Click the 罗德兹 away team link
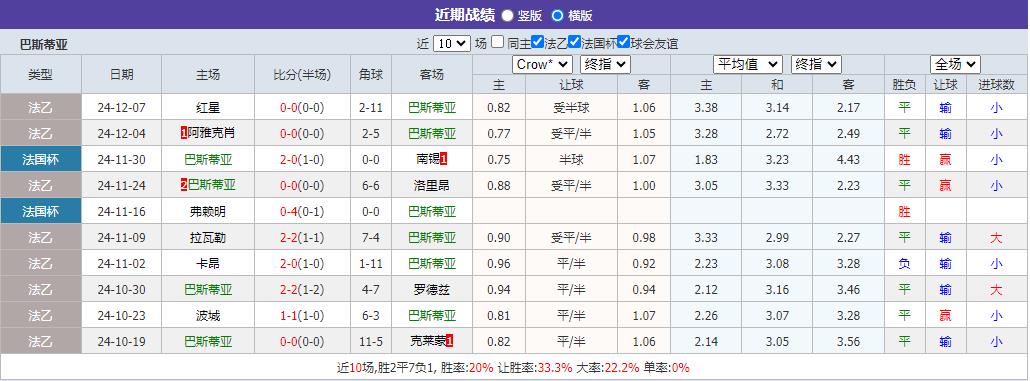 (432, 290)
